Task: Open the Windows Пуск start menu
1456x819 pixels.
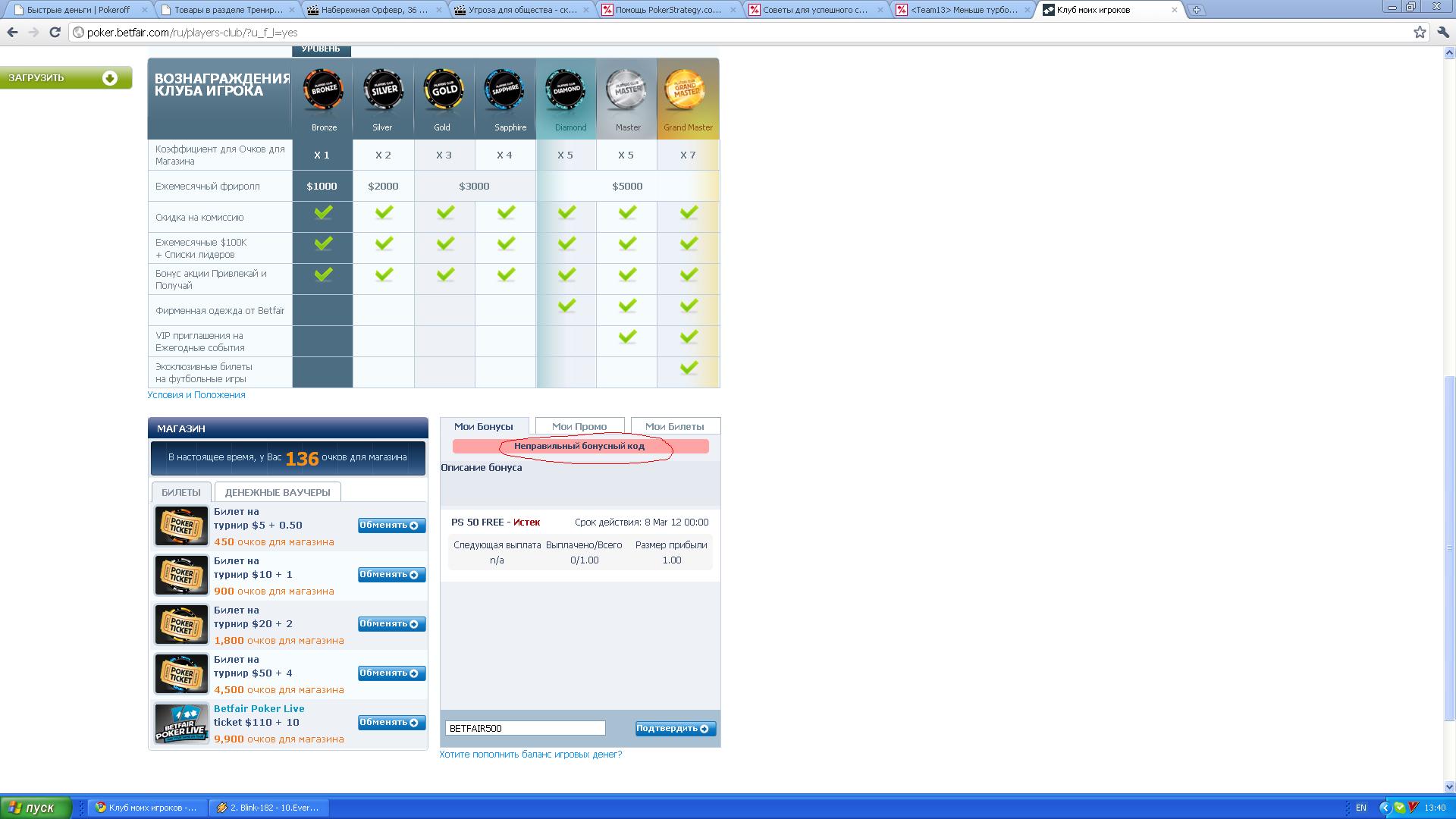Action: (x=36, y=808)
